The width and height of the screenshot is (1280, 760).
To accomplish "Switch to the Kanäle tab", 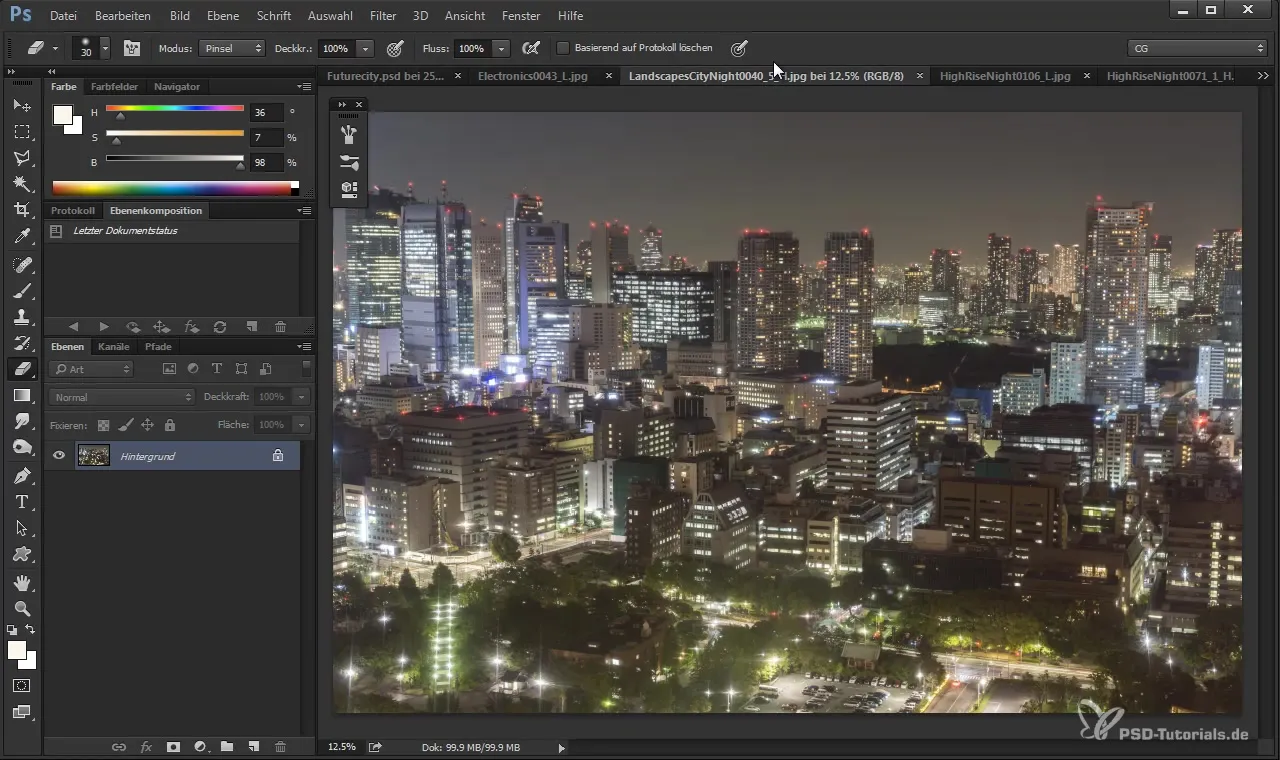I will (114, 347).
